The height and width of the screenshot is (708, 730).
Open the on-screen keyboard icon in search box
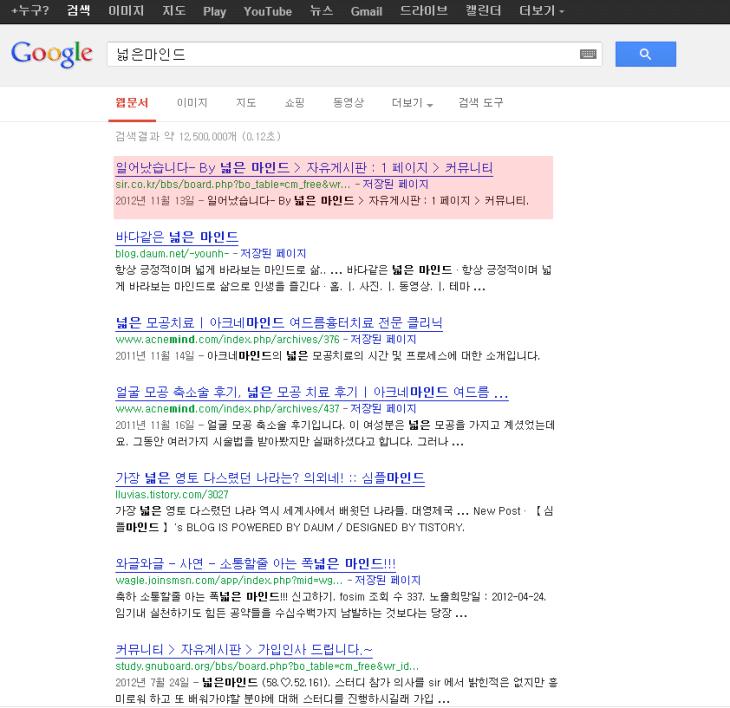click(x=588, y=54)
